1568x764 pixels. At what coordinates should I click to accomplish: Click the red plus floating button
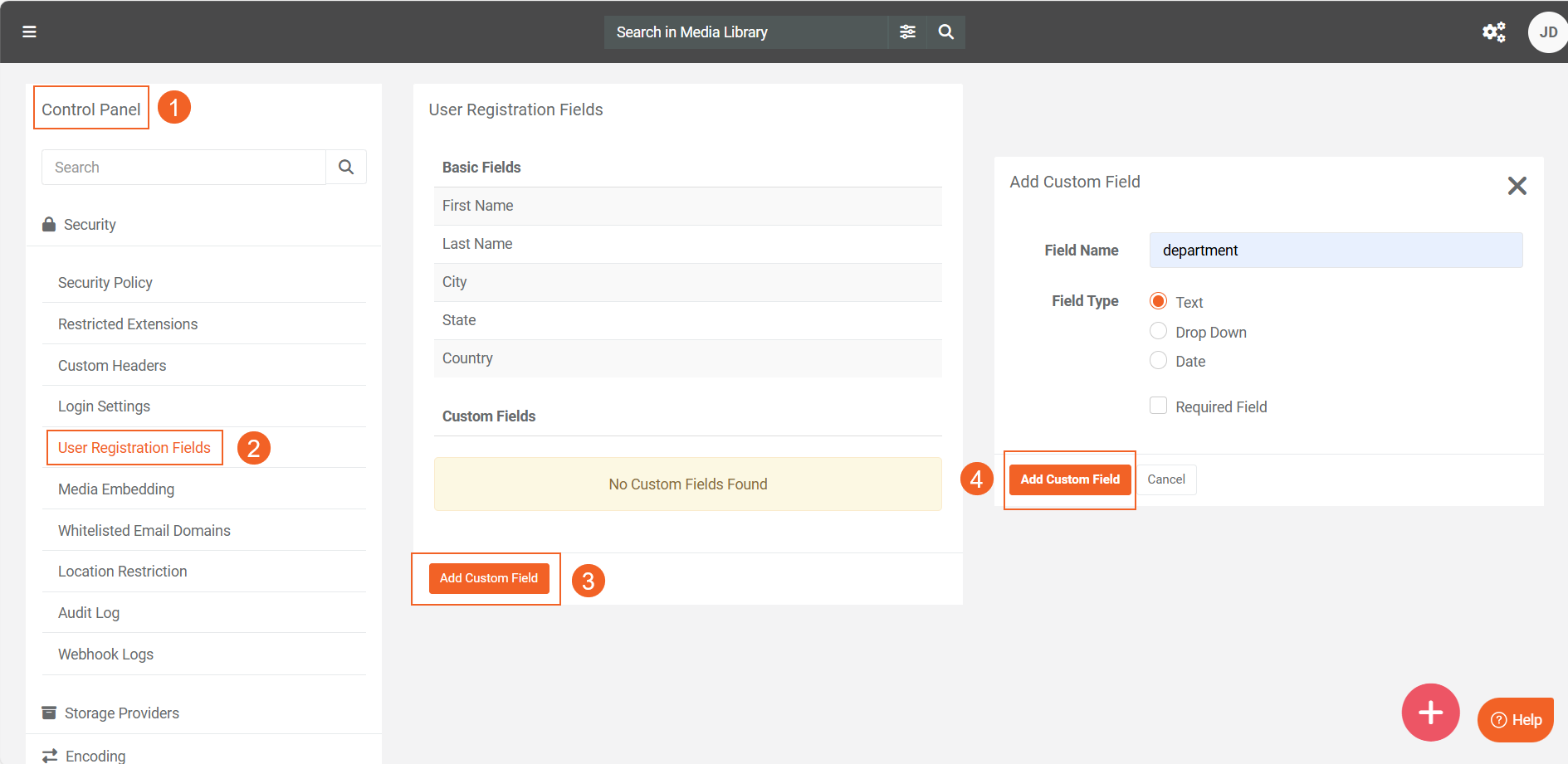pyautogui.click(x=1430, y=712)
